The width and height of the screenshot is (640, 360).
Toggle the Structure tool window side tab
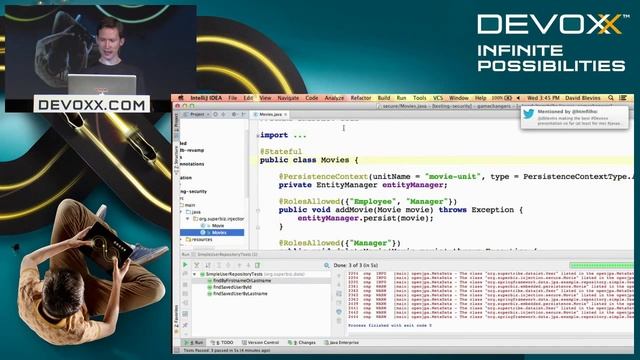point(176,161)
